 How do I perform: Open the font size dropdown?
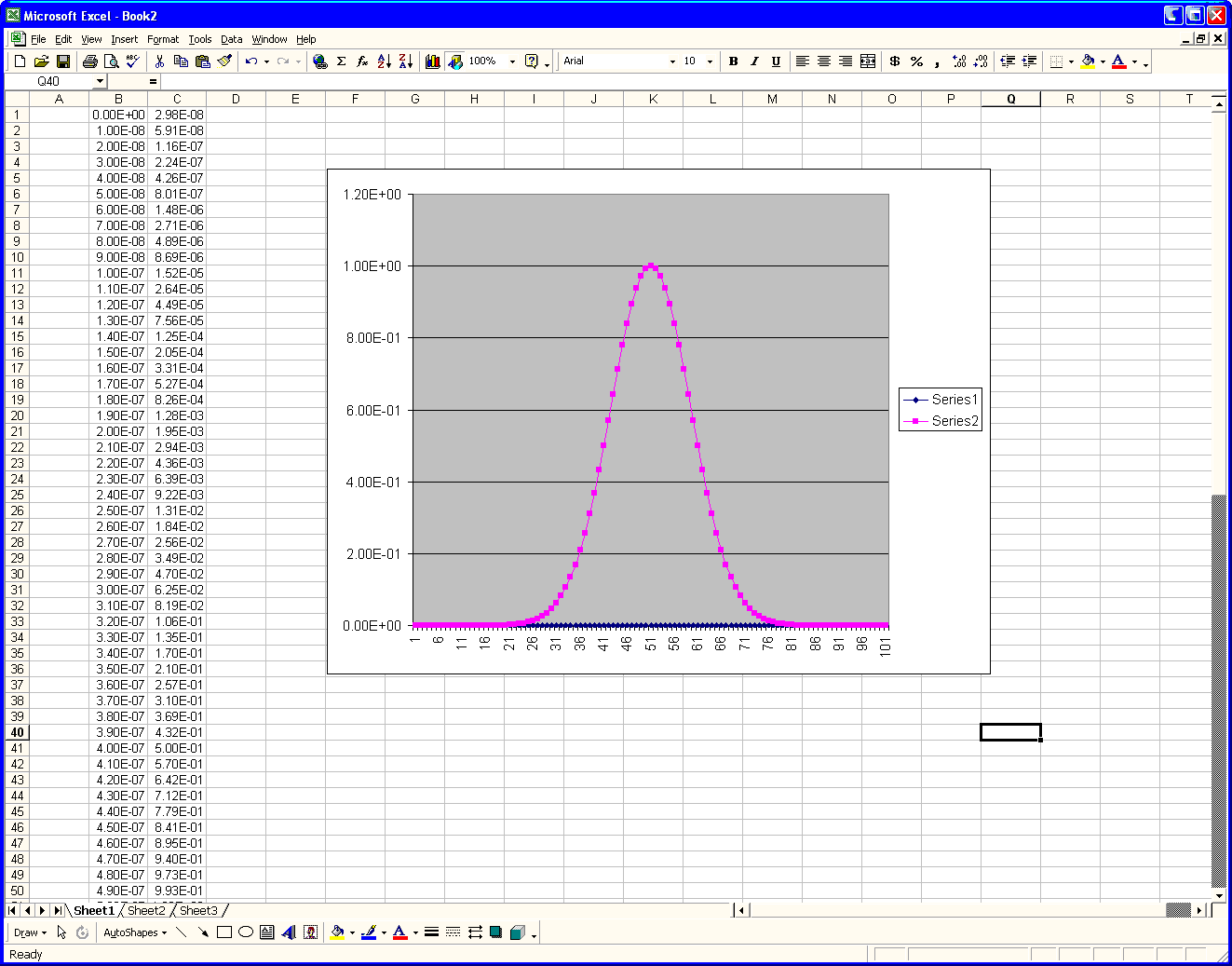click(710, 61)
